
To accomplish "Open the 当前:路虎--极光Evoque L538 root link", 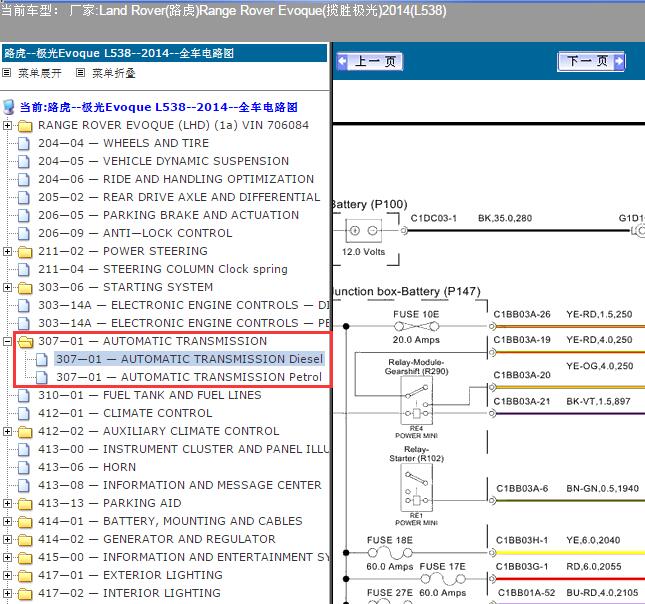I will 159,107.
